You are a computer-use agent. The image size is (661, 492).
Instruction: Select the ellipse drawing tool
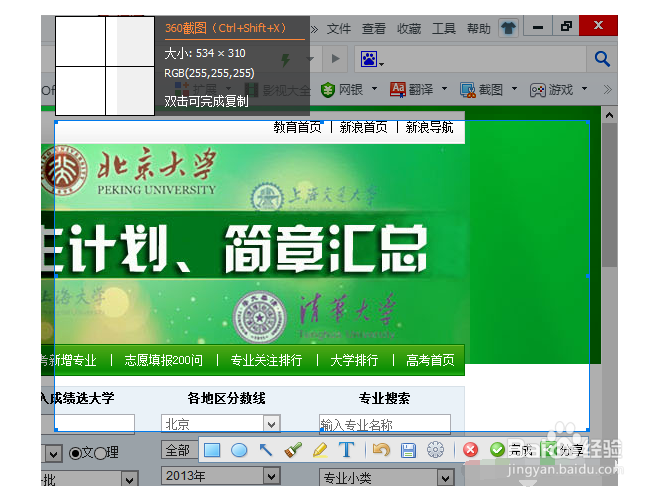coord(239,450)
